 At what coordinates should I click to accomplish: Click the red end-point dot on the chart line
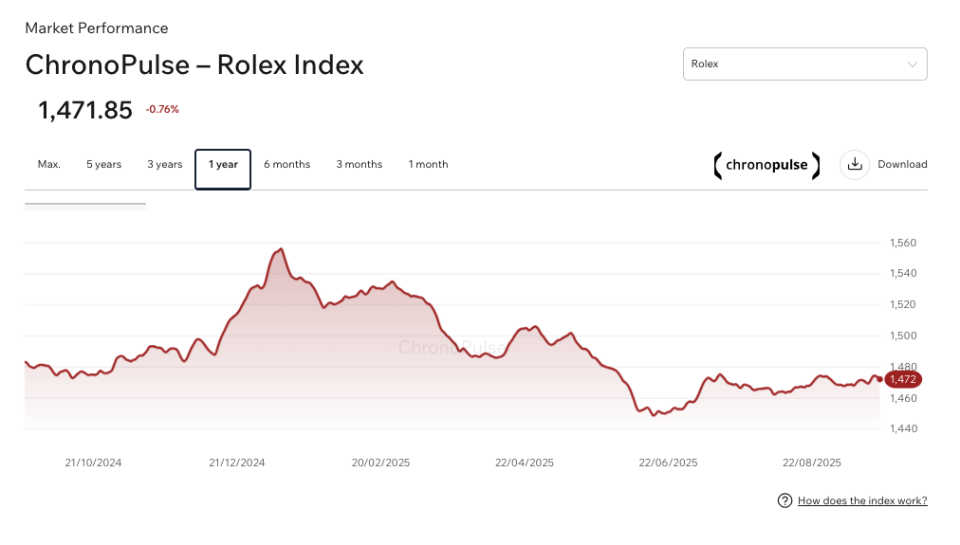[x=880, y=379]
